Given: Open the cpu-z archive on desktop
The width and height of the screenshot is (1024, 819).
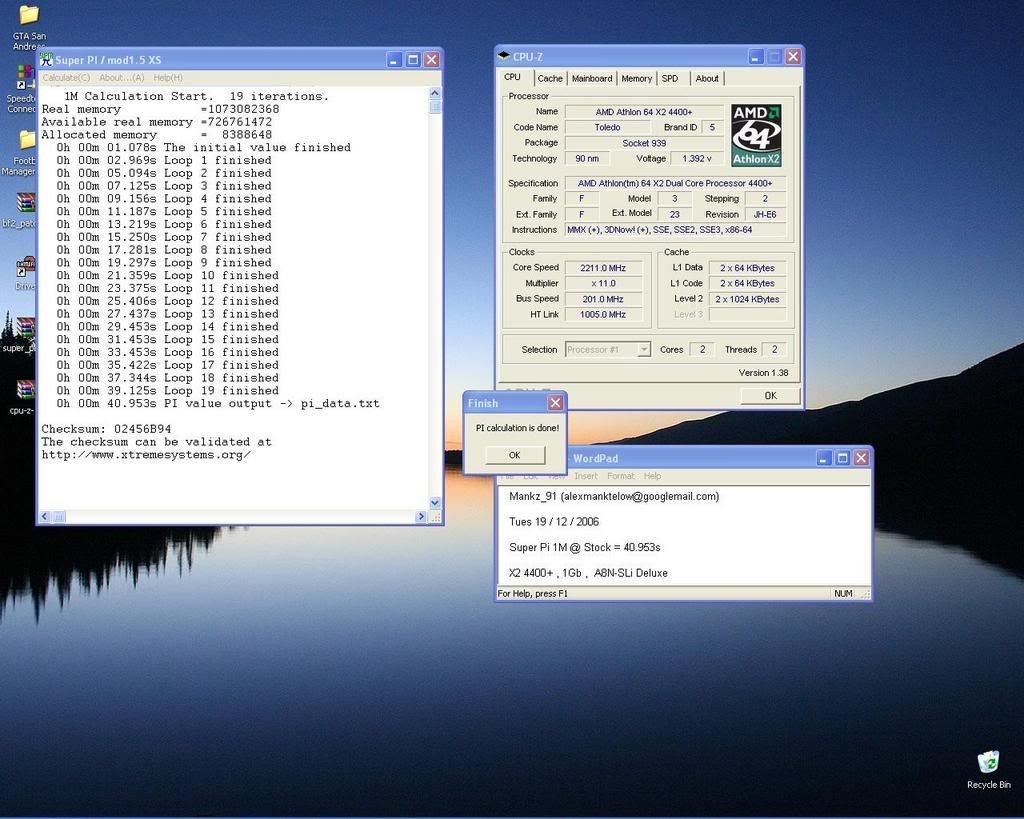Looking at the screenshot, I should [x=25, y=391].
